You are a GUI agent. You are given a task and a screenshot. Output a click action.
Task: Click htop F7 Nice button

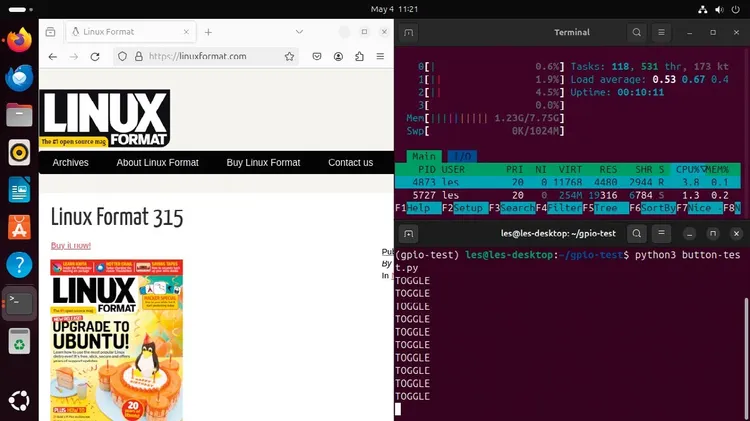coord(699,208)
